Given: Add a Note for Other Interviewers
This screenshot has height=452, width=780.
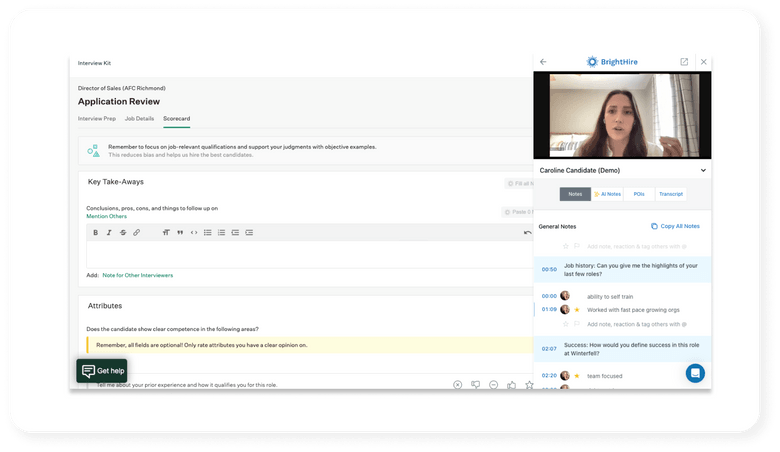Looking at the screenshot, I should pyautogui.click(x=138, y=275).
